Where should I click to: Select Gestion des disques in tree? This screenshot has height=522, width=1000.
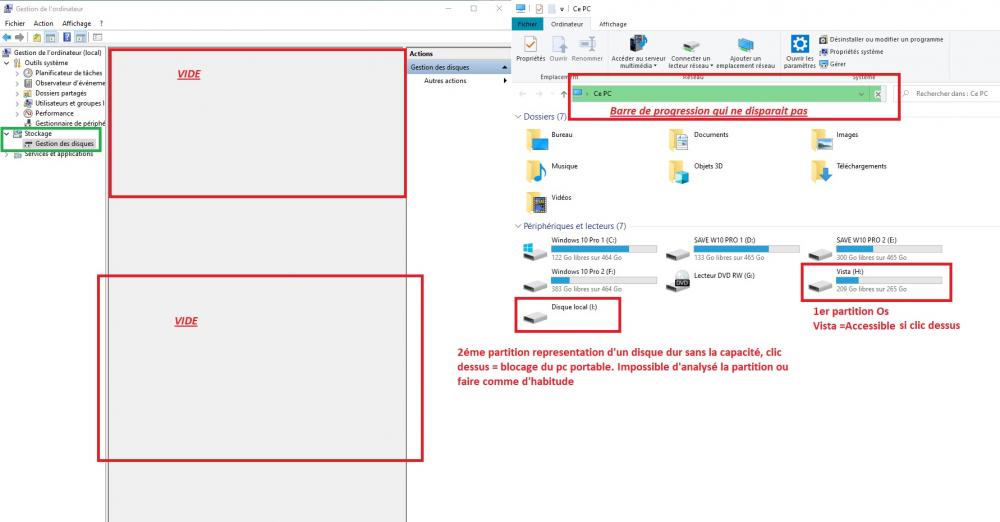point(59,144)
